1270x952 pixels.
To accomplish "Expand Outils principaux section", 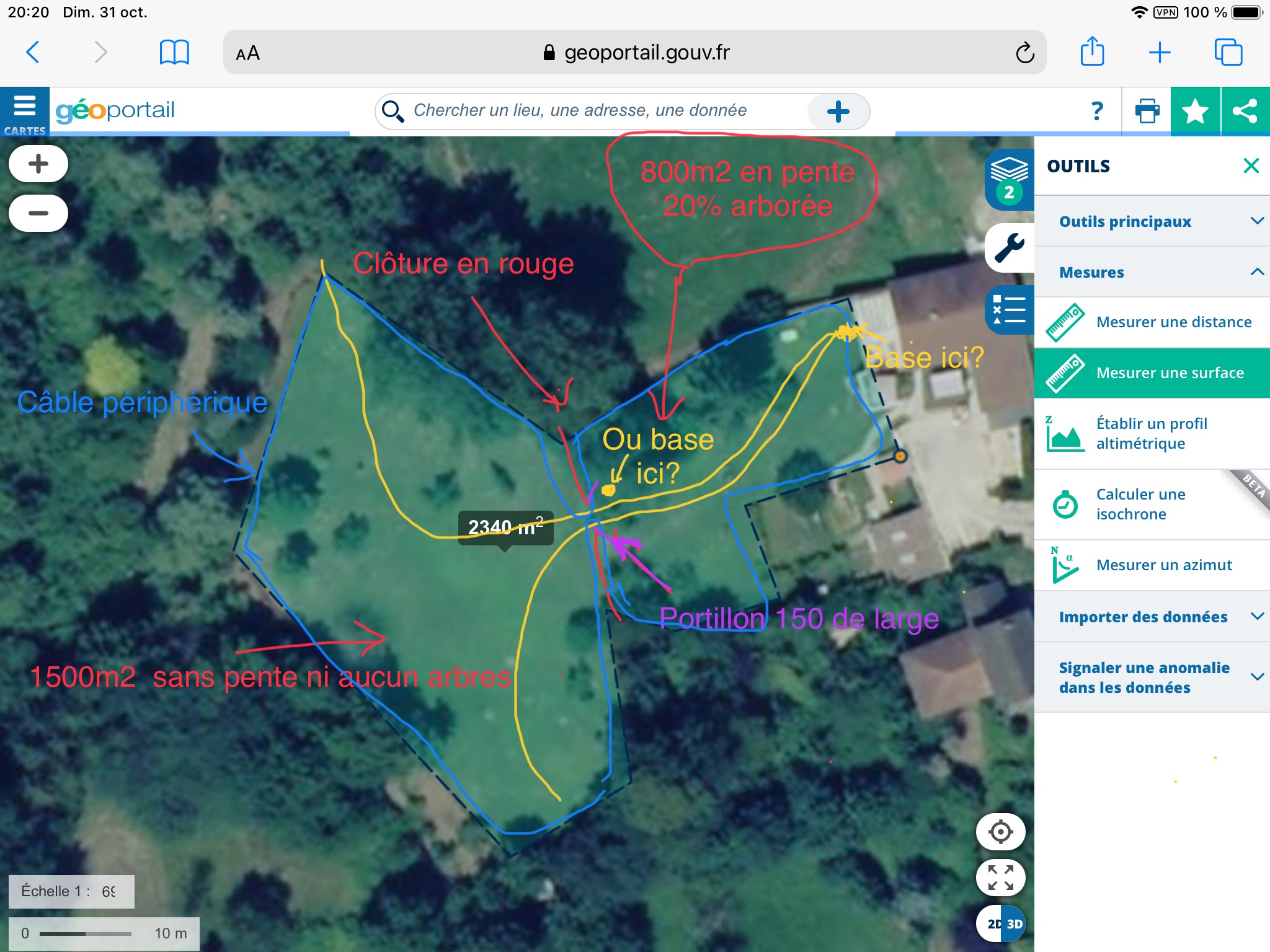I will pos(1152,221).
